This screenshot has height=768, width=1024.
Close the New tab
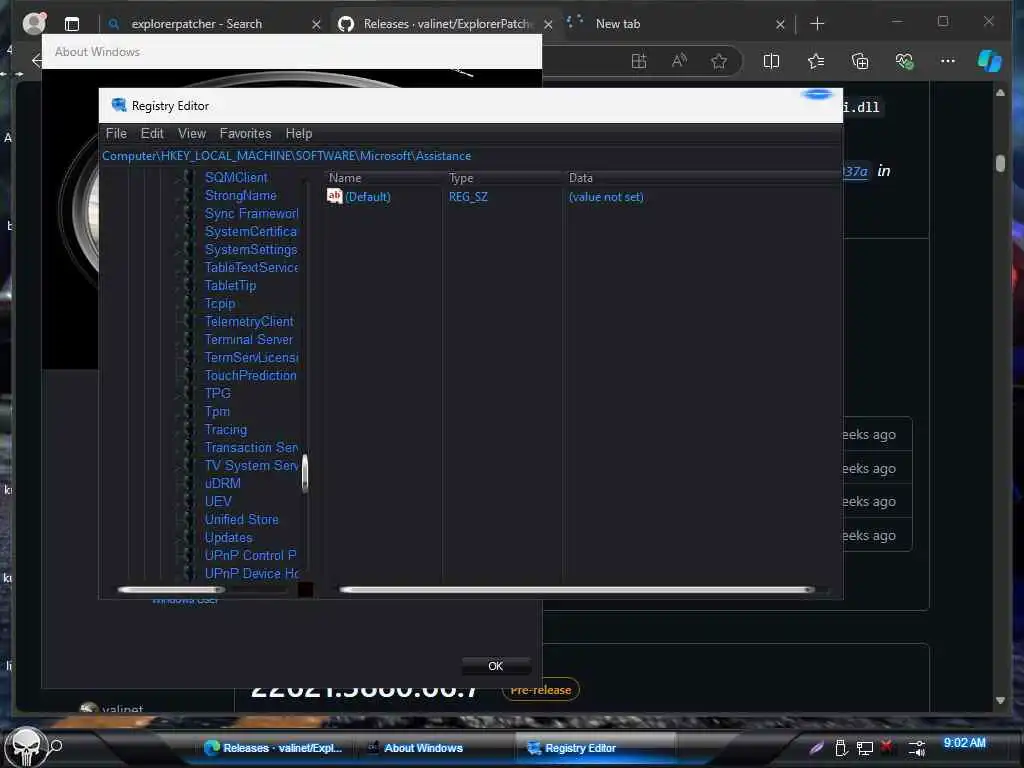pyautogui.click(x=780, y=24)
